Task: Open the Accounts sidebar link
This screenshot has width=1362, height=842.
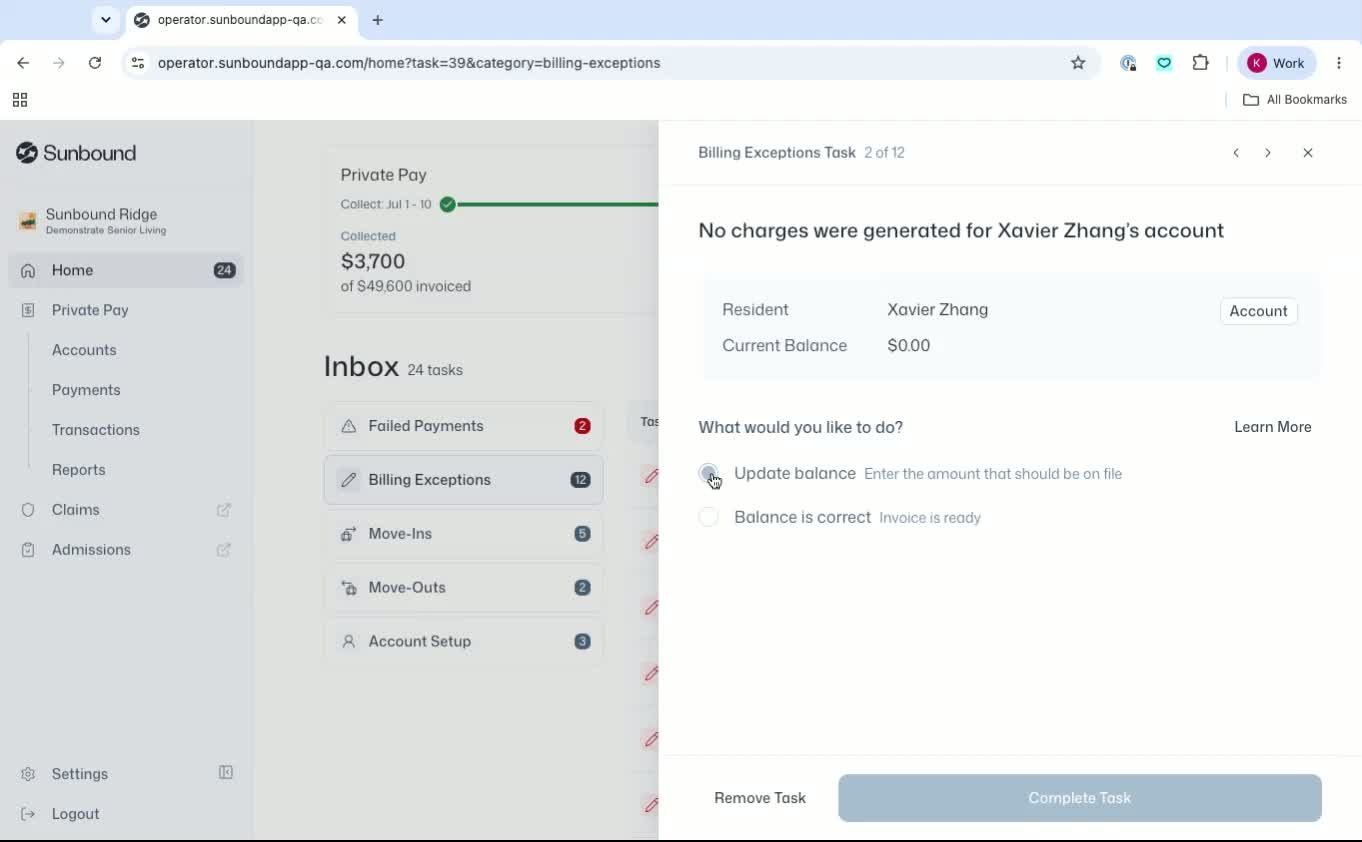Action: [84, 350]
